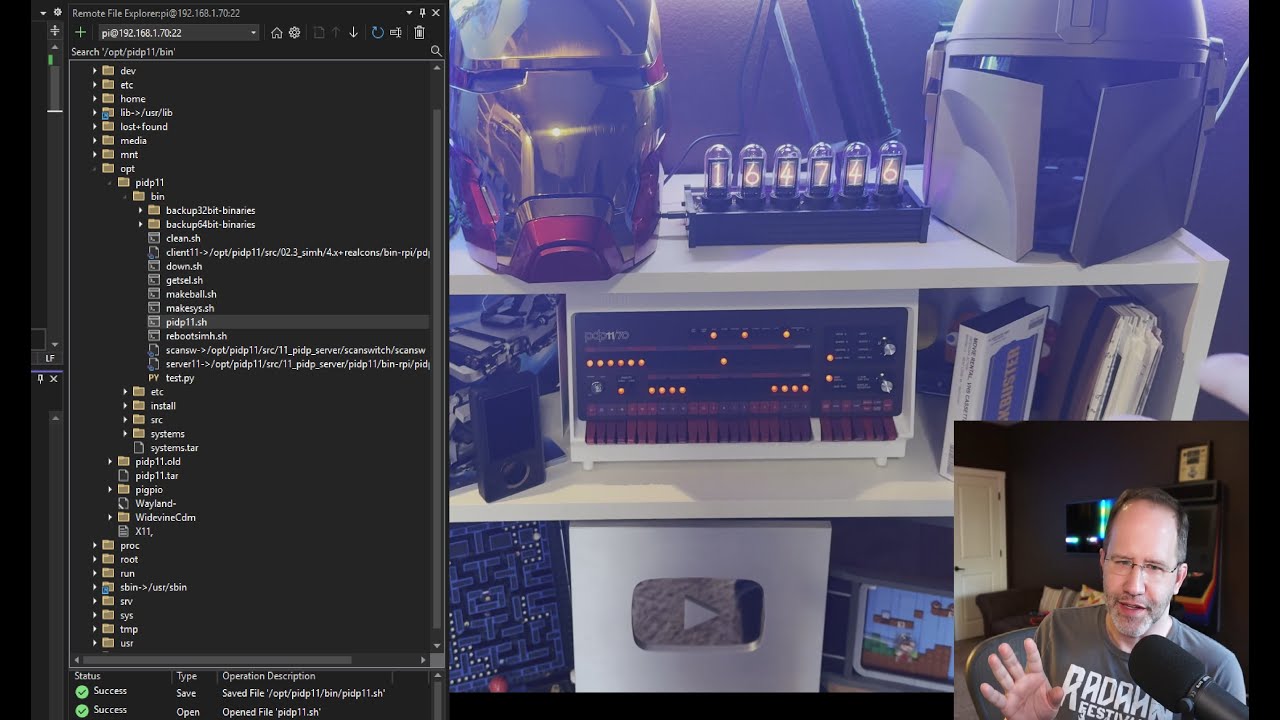Click folder icon of backup32bit-binaries
The width and height of the screenshot is (1280, 720).
pyautogui.click(x=154, y=210)
